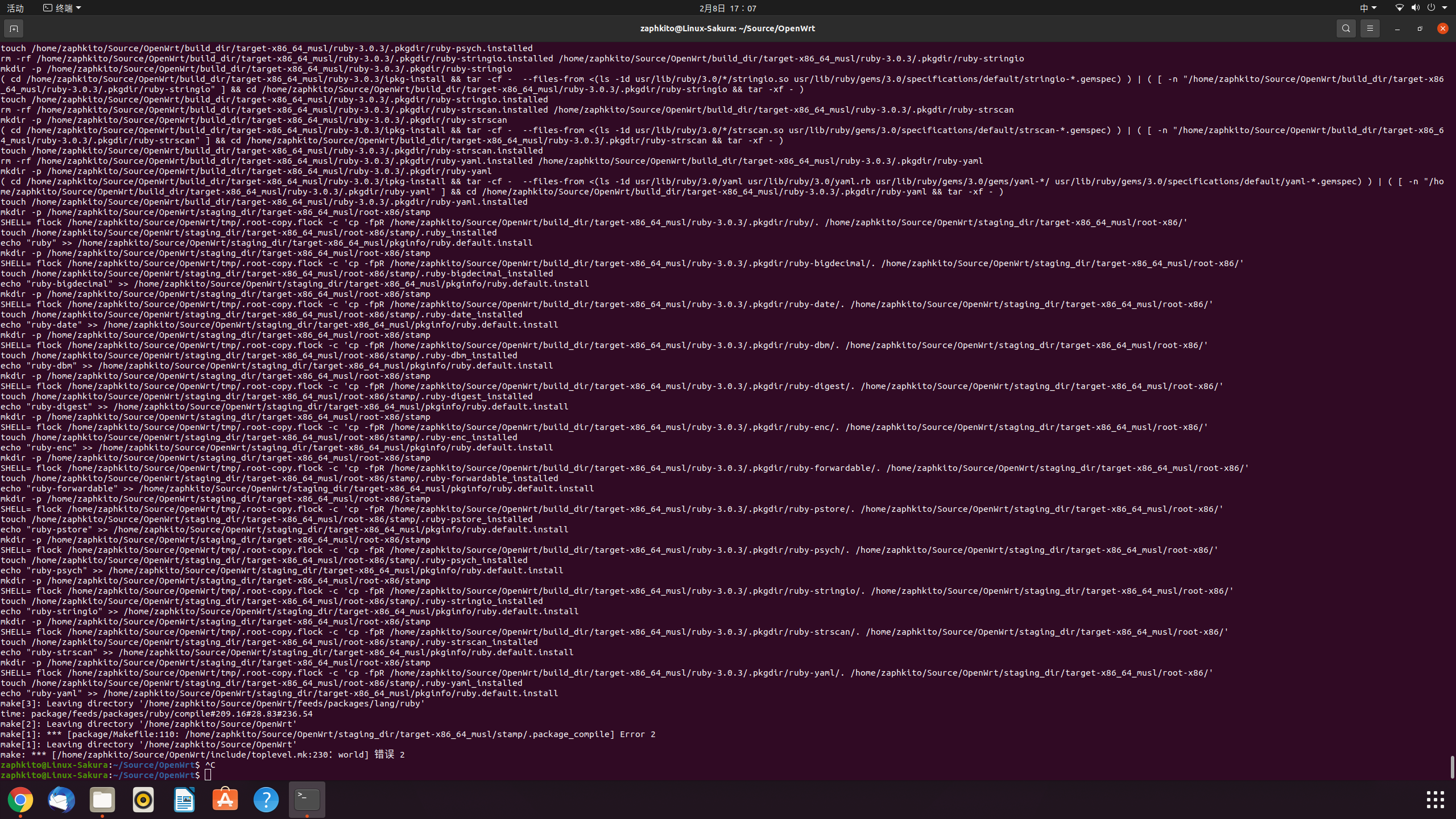Open LibreOffice Writer from the dock

click(x=184, y=799)
